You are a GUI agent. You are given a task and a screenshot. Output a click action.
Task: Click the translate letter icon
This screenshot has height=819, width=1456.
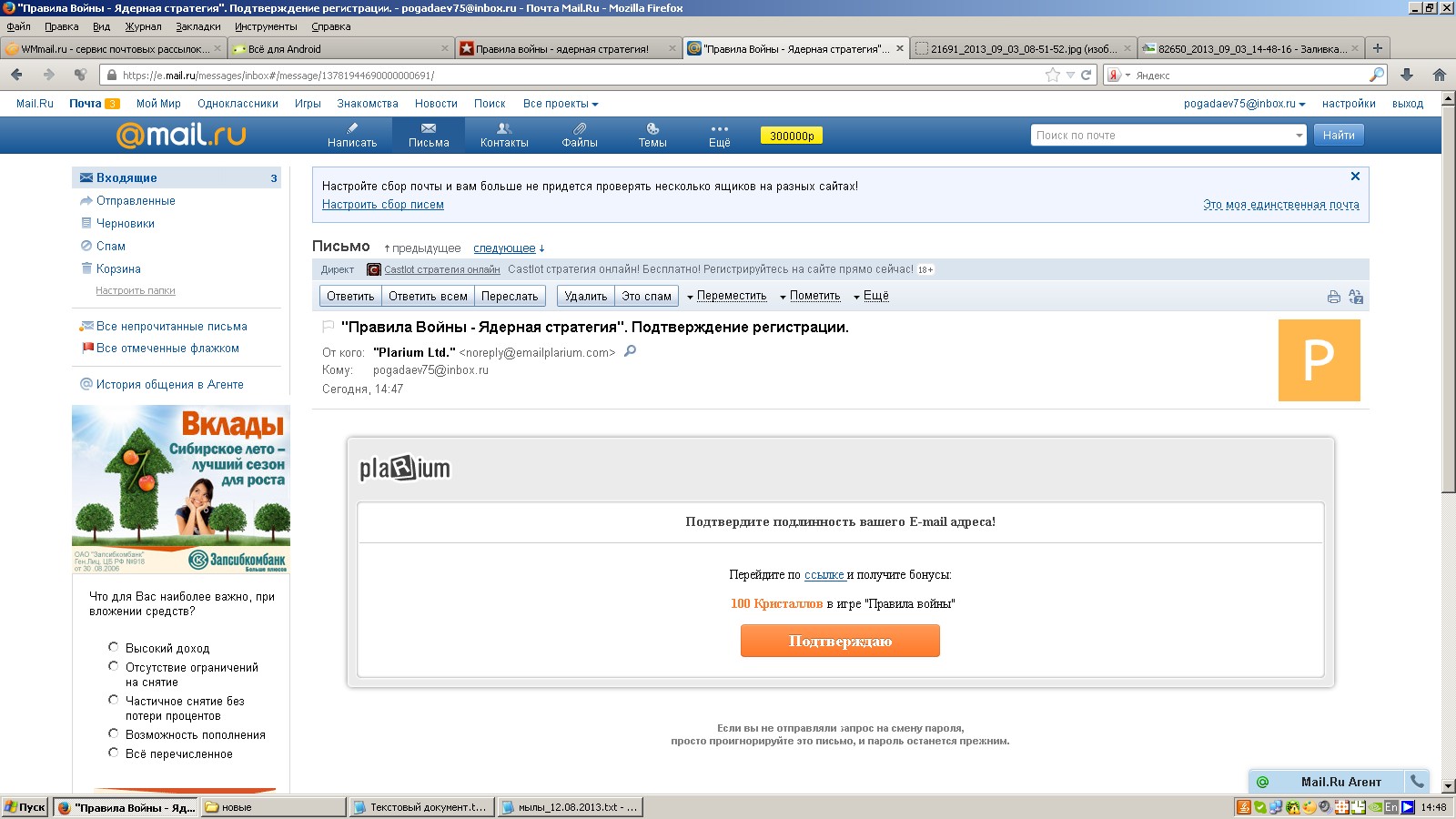click(x=1356, y=297)
